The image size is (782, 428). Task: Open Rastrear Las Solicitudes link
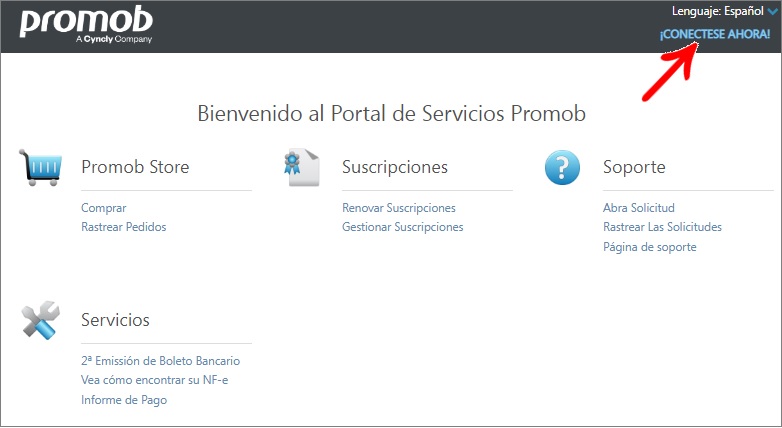(662, 227)
